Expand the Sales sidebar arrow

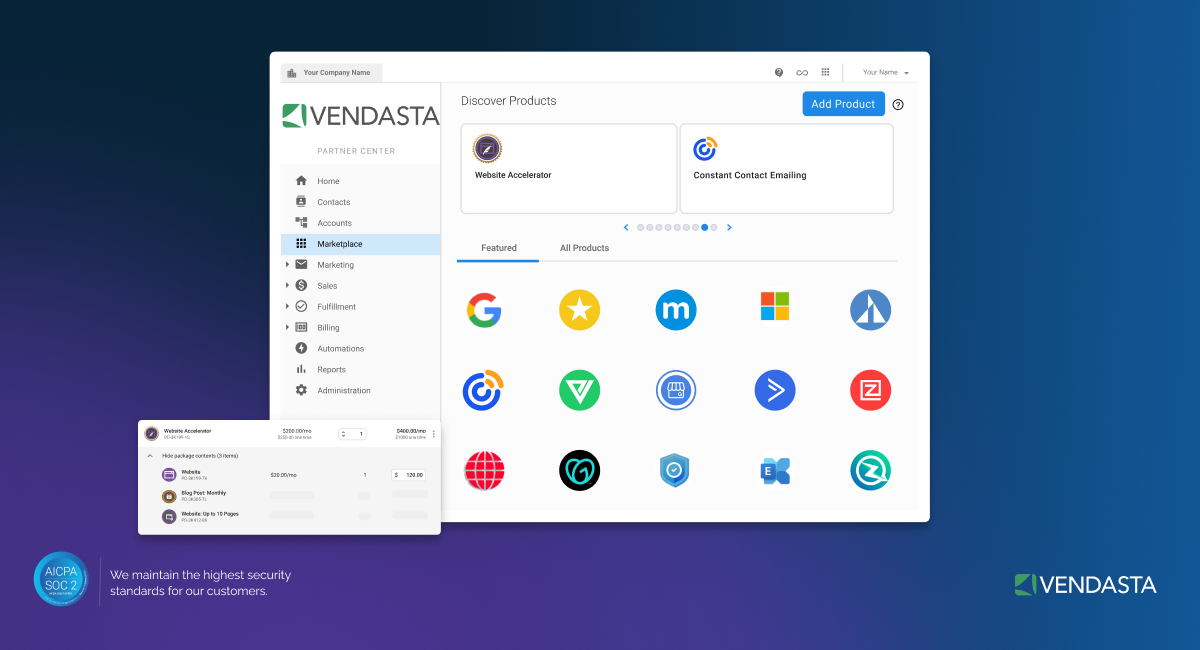coord(287,286)
